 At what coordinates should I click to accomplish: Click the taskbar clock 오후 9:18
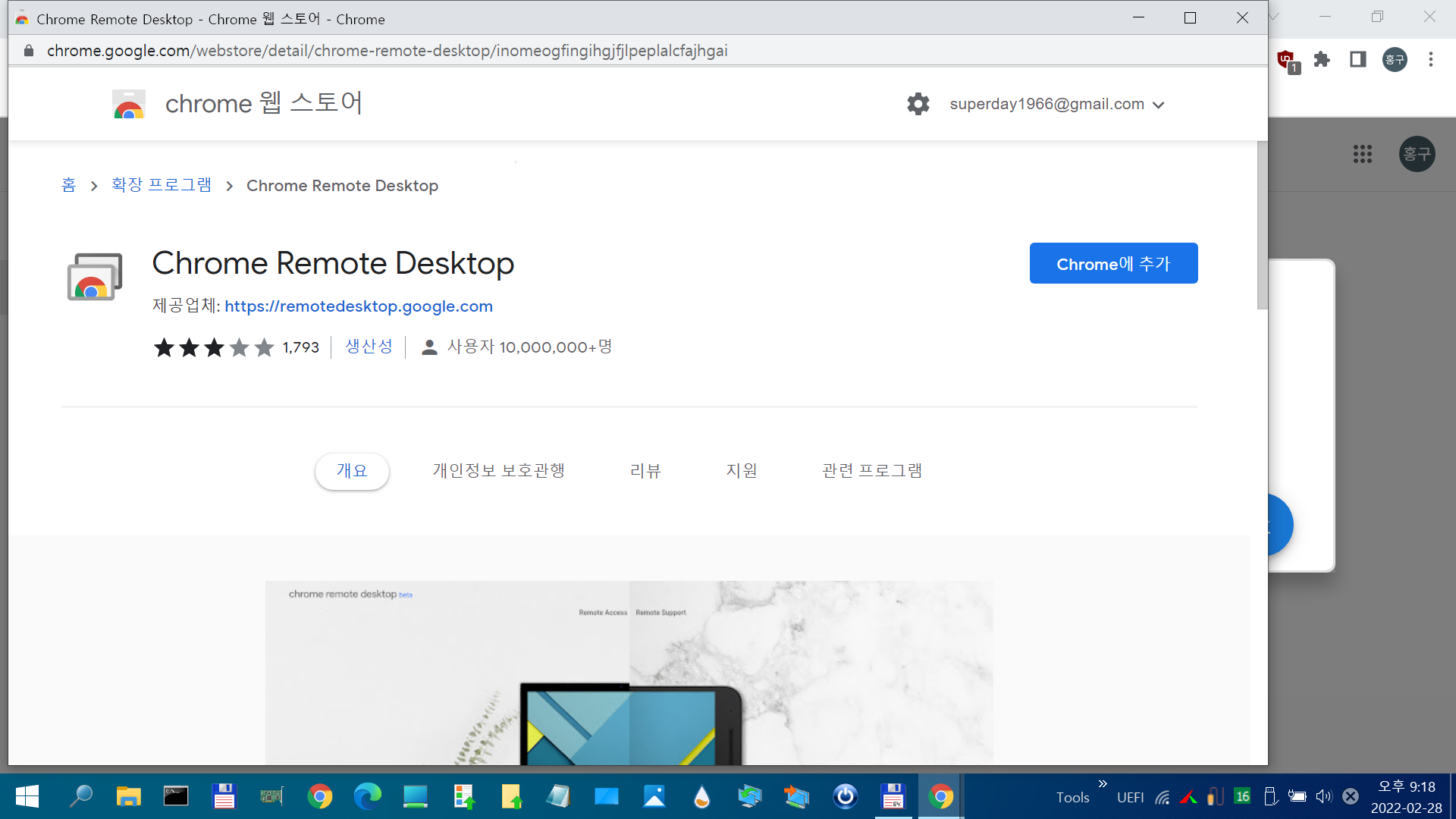[x=1407, y=786]
